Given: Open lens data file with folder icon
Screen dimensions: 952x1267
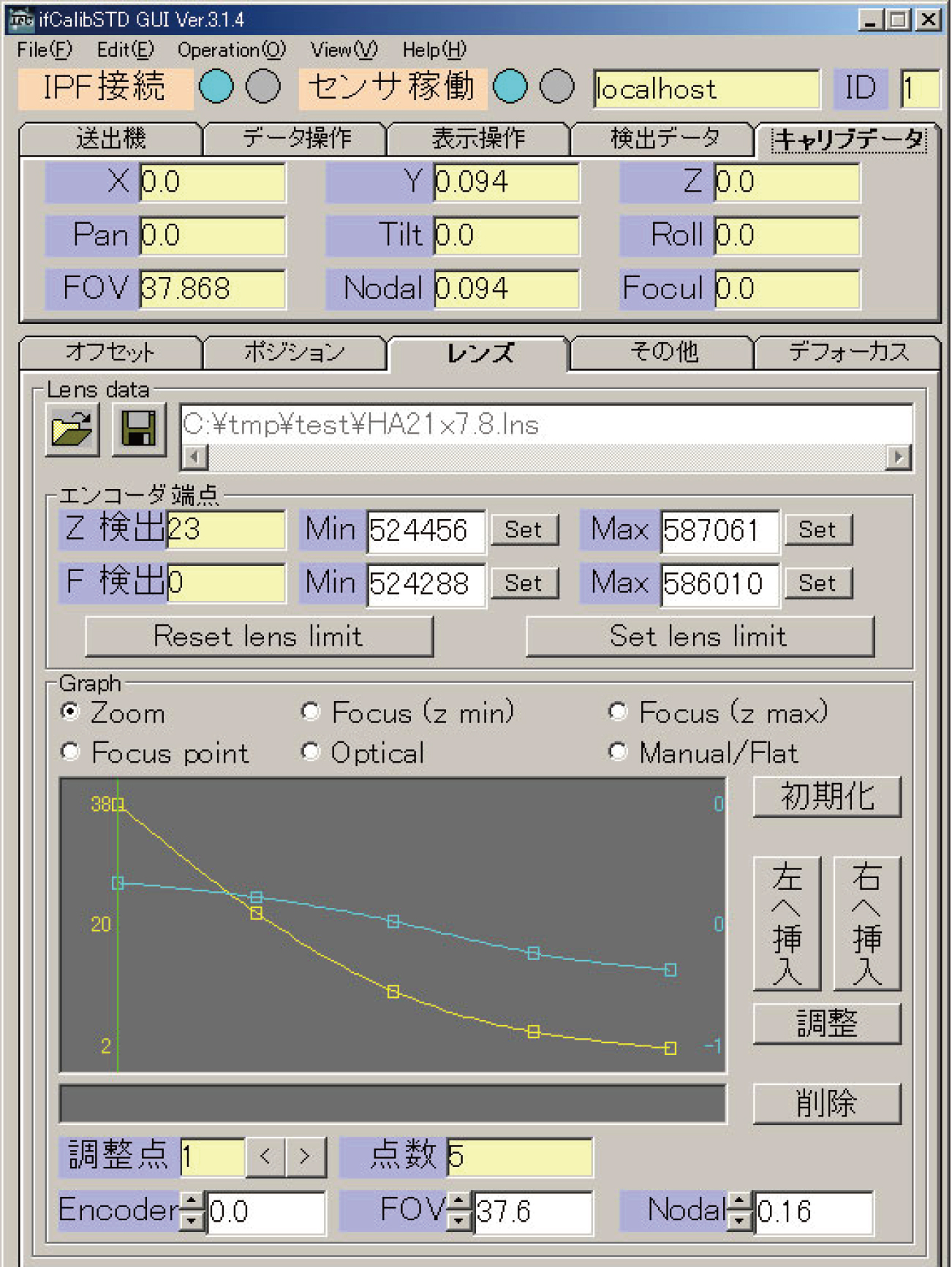Looking at the screenshot, I should [72, 429].
